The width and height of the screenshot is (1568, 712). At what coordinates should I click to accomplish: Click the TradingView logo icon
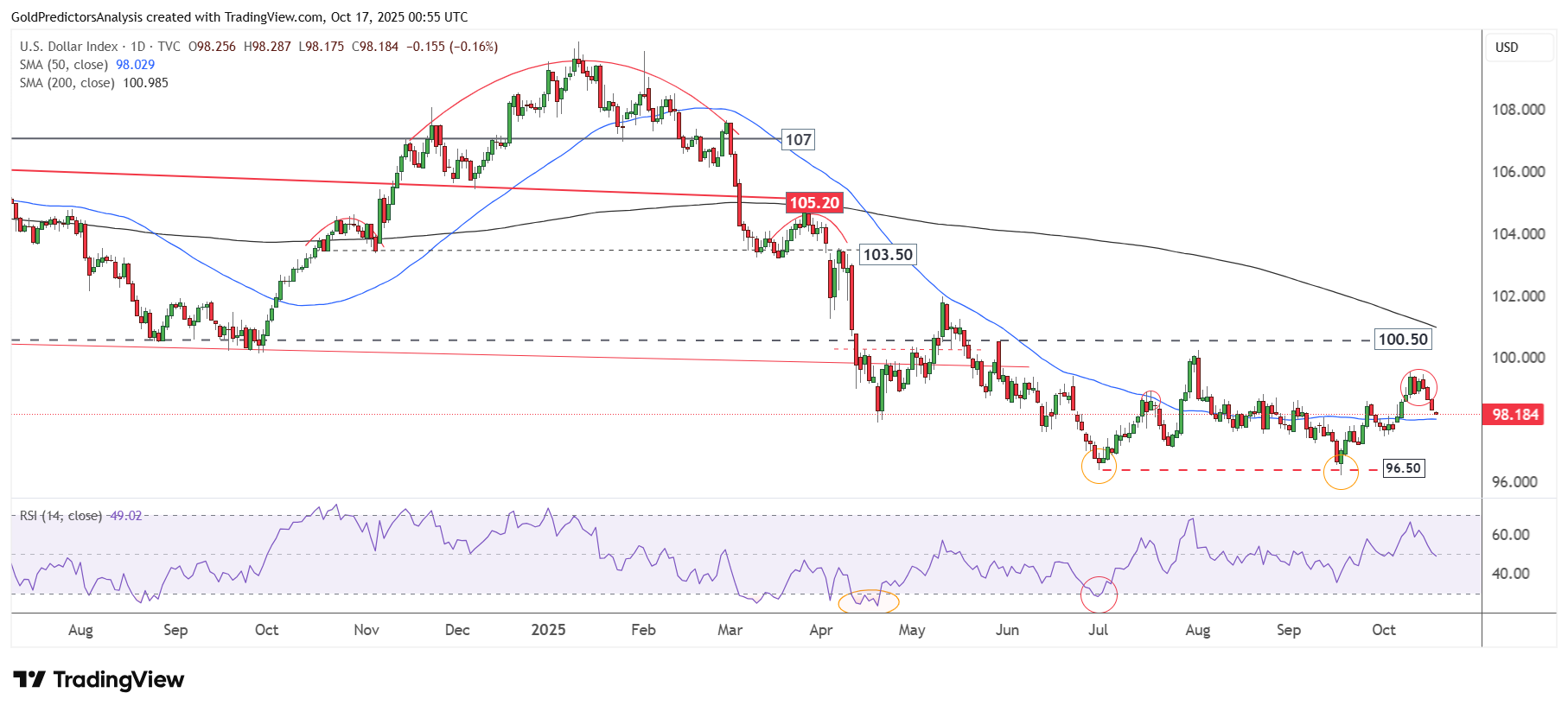(x=29, y=680)
